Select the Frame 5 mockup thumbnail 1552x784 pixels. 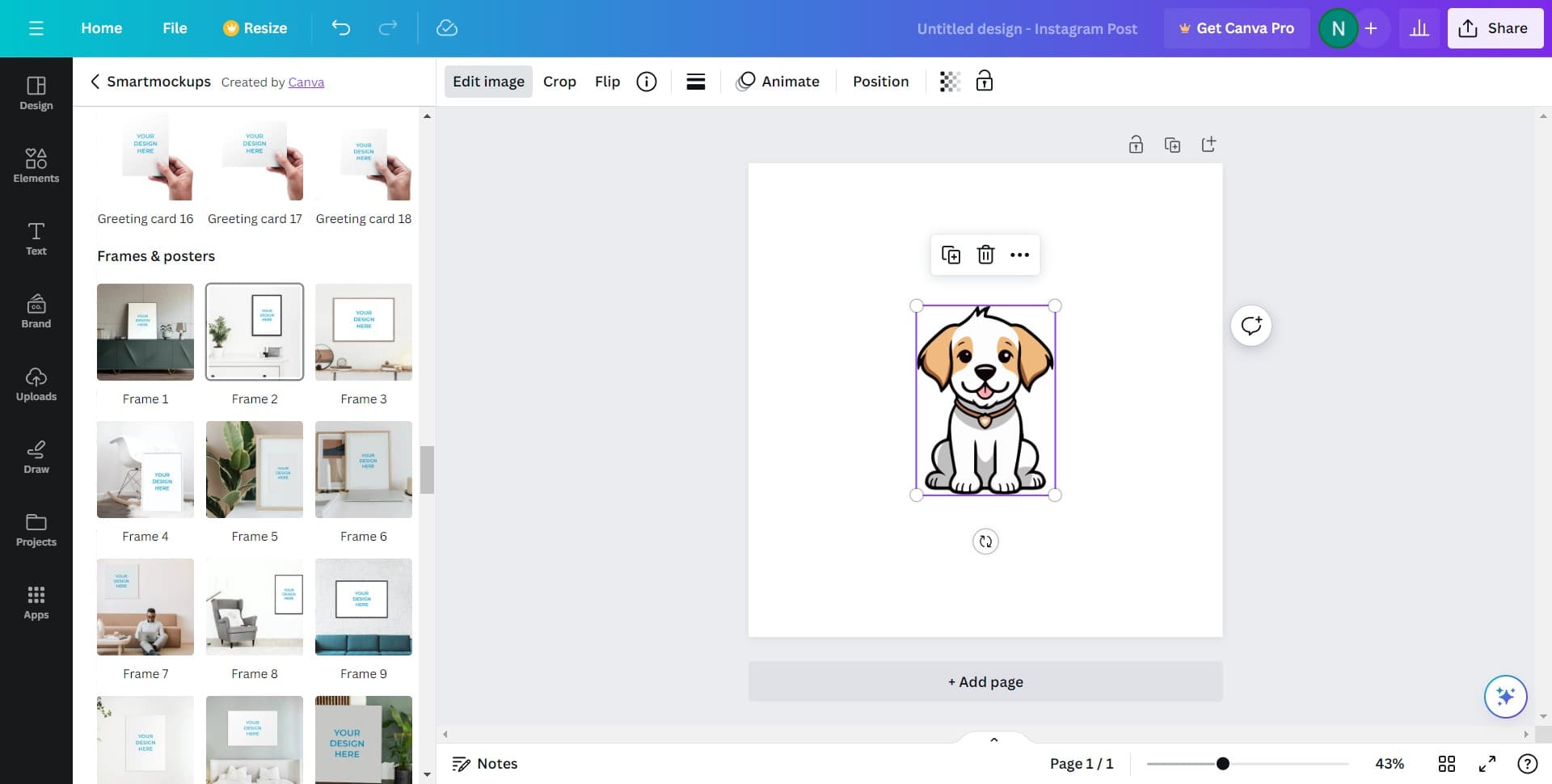(255, 470)
